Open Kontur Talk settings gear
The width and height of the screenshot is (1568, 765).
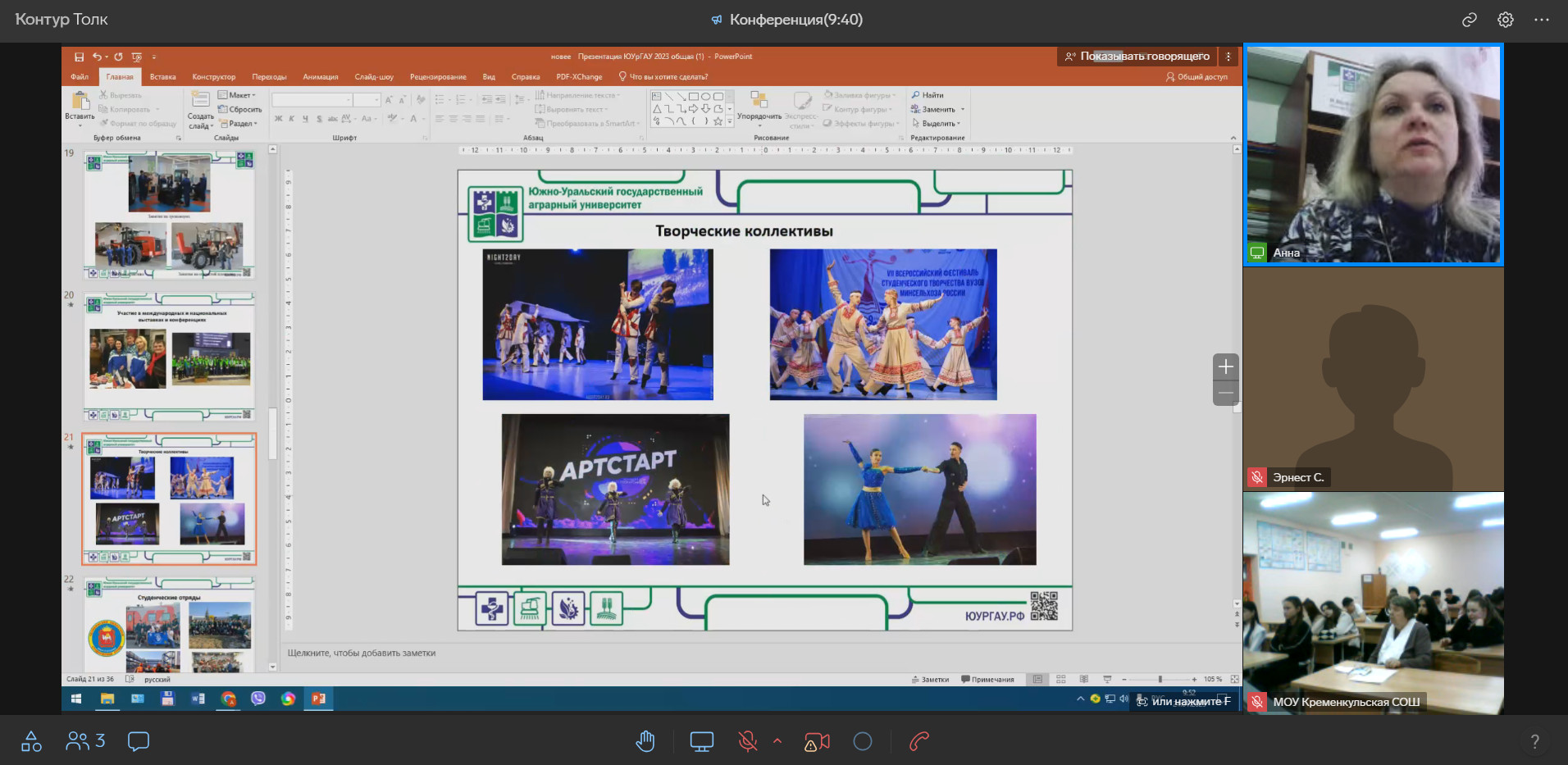click(1505, 20)
